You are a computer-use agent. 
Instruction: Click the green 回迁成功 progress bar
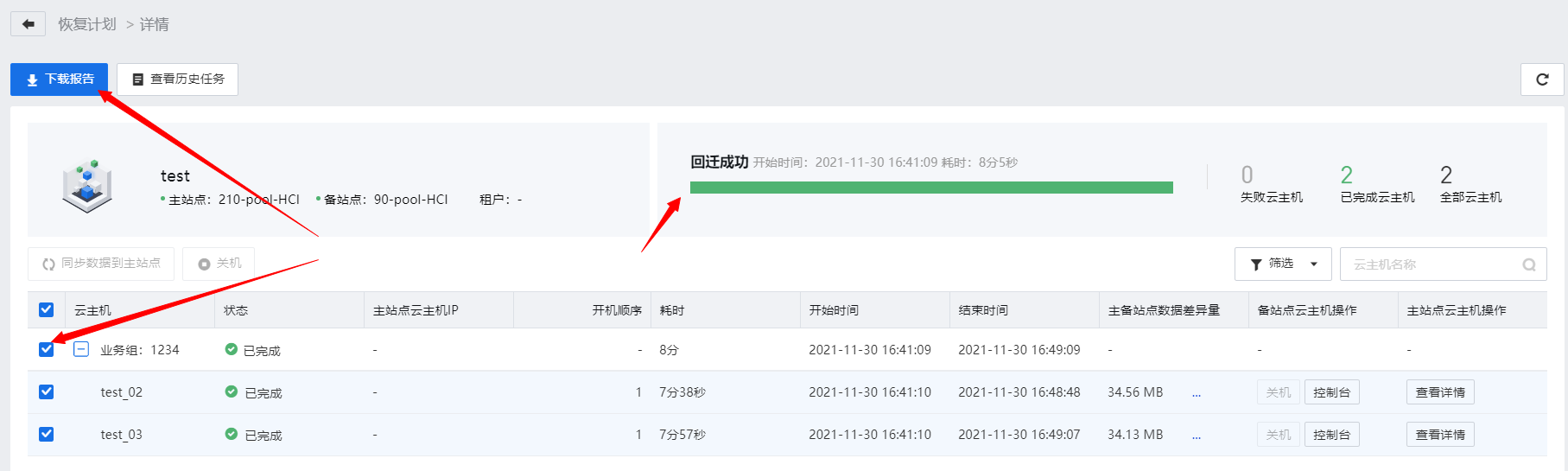[x=931, y=188]
